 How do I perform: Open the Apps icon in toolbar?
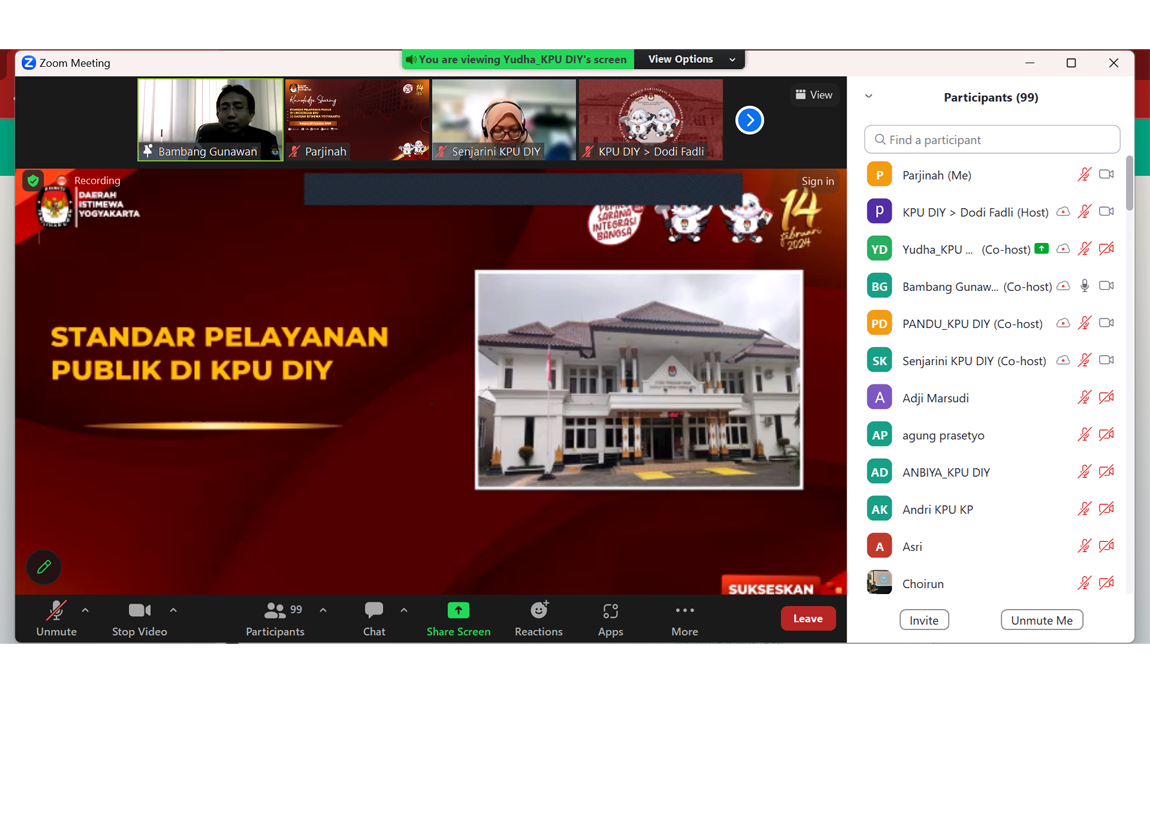610,611
